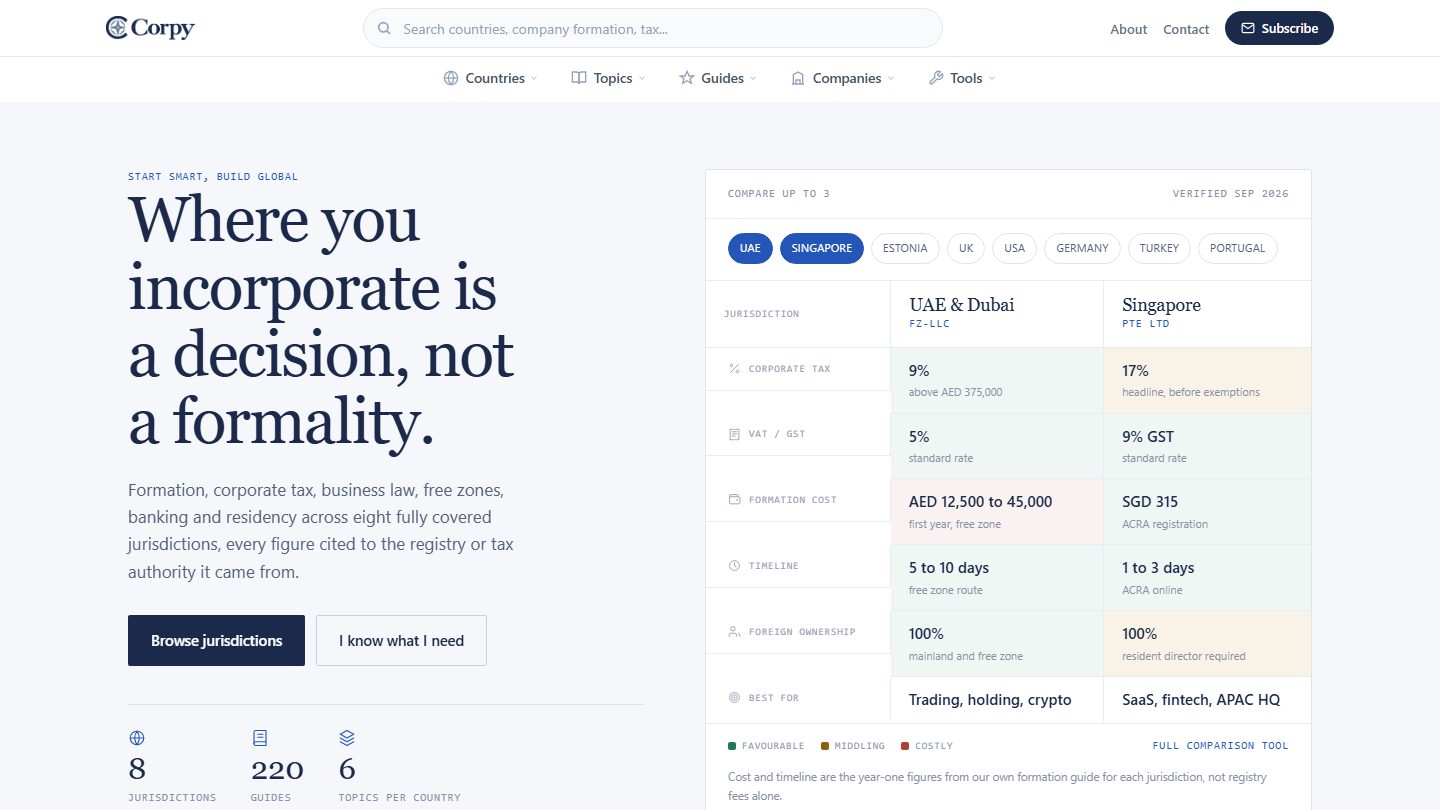Toggle the UK comparison chip

[x=966, y=248]
